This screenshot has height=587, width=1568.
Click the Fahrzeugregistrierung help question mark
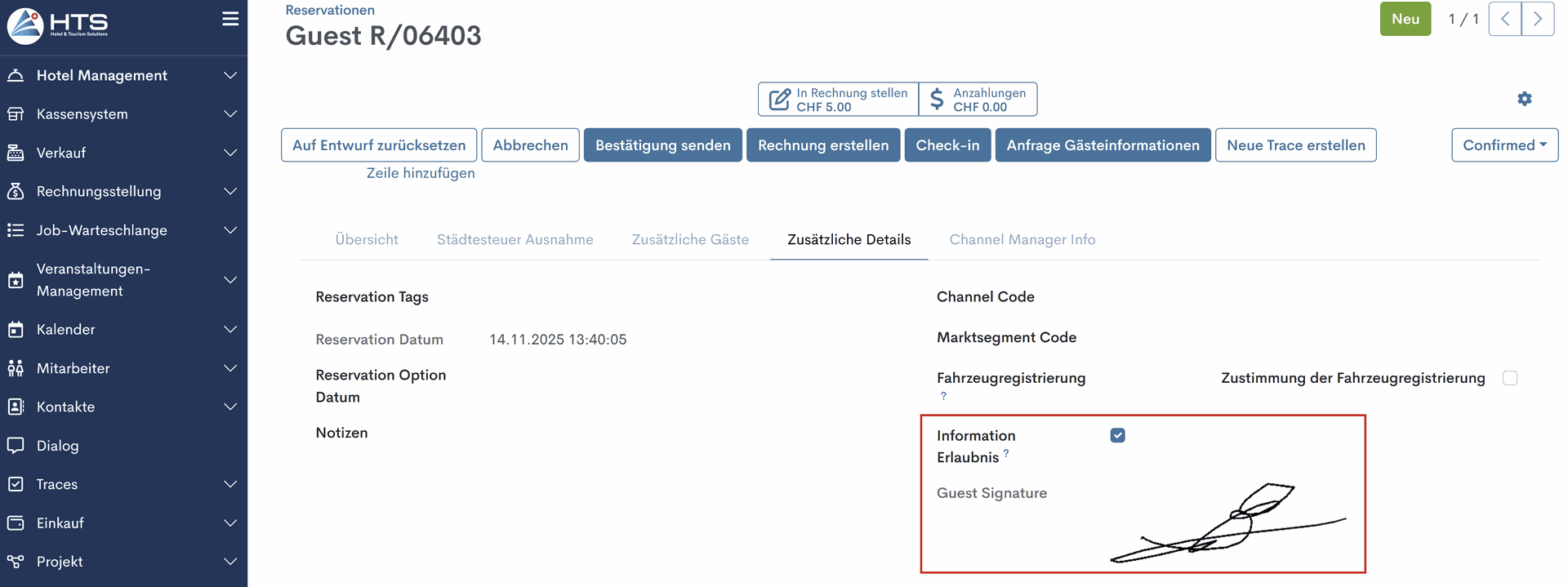click(x=943, y=396)
